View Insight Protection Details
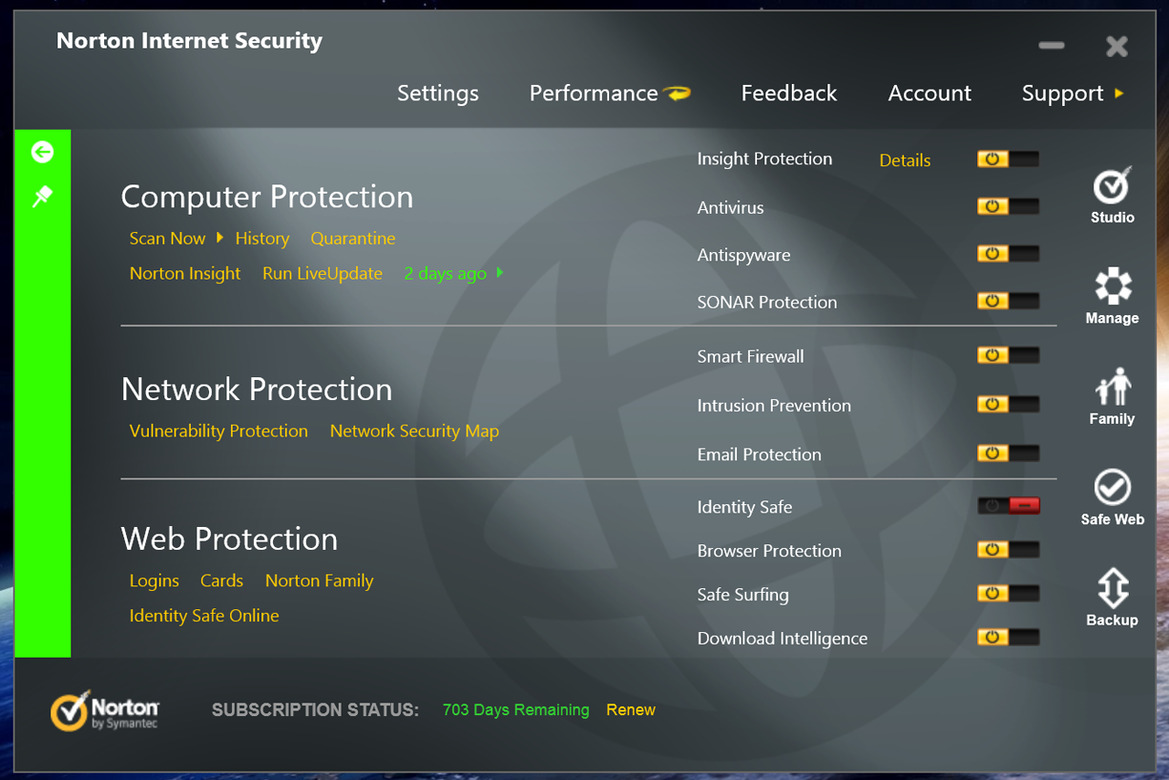The width and height of the screenshot is (1169, 780). click(x=904, y=160)
